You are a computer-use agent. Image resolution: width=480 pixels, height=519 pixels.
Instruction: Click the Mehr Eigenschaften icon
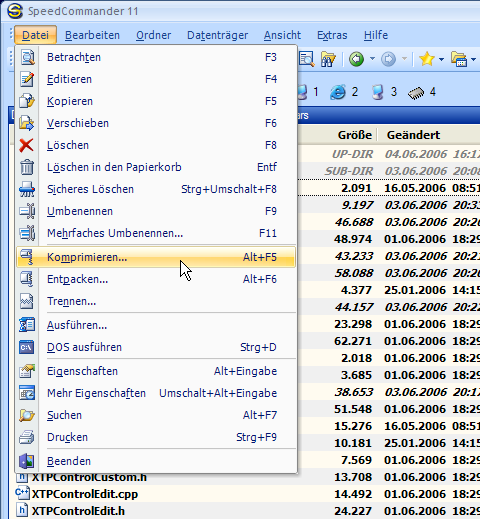pyautogui.click(x=27, y=393)
